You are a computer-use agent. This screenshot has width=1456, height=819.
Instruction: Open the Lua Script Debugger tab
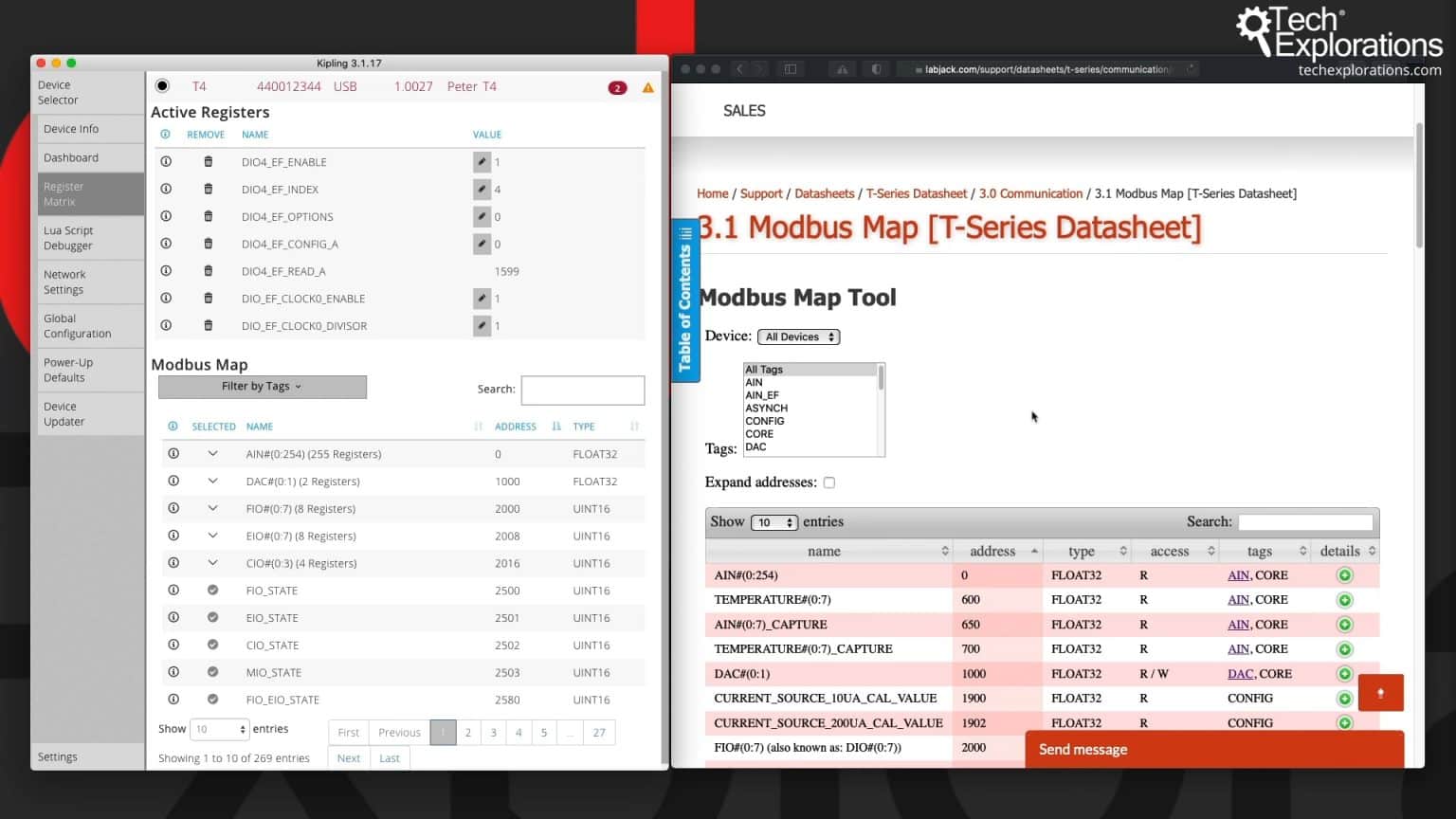pyautogui.click(x=91, y=238)
